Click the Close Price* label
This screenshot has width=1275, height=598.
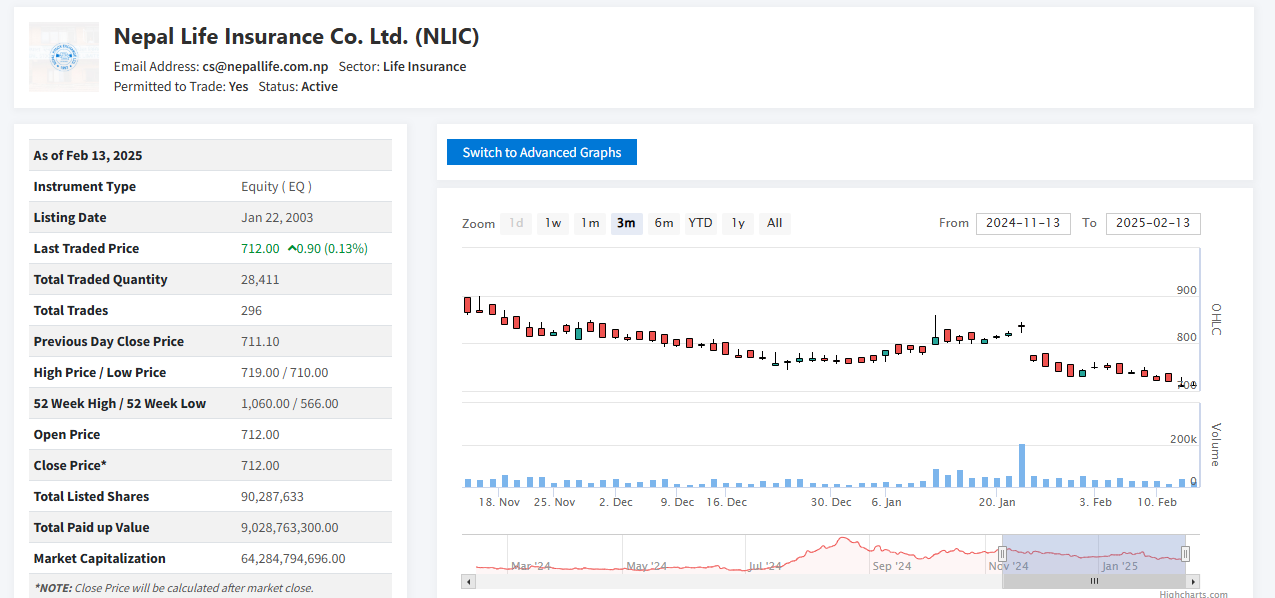click(70, 465)
